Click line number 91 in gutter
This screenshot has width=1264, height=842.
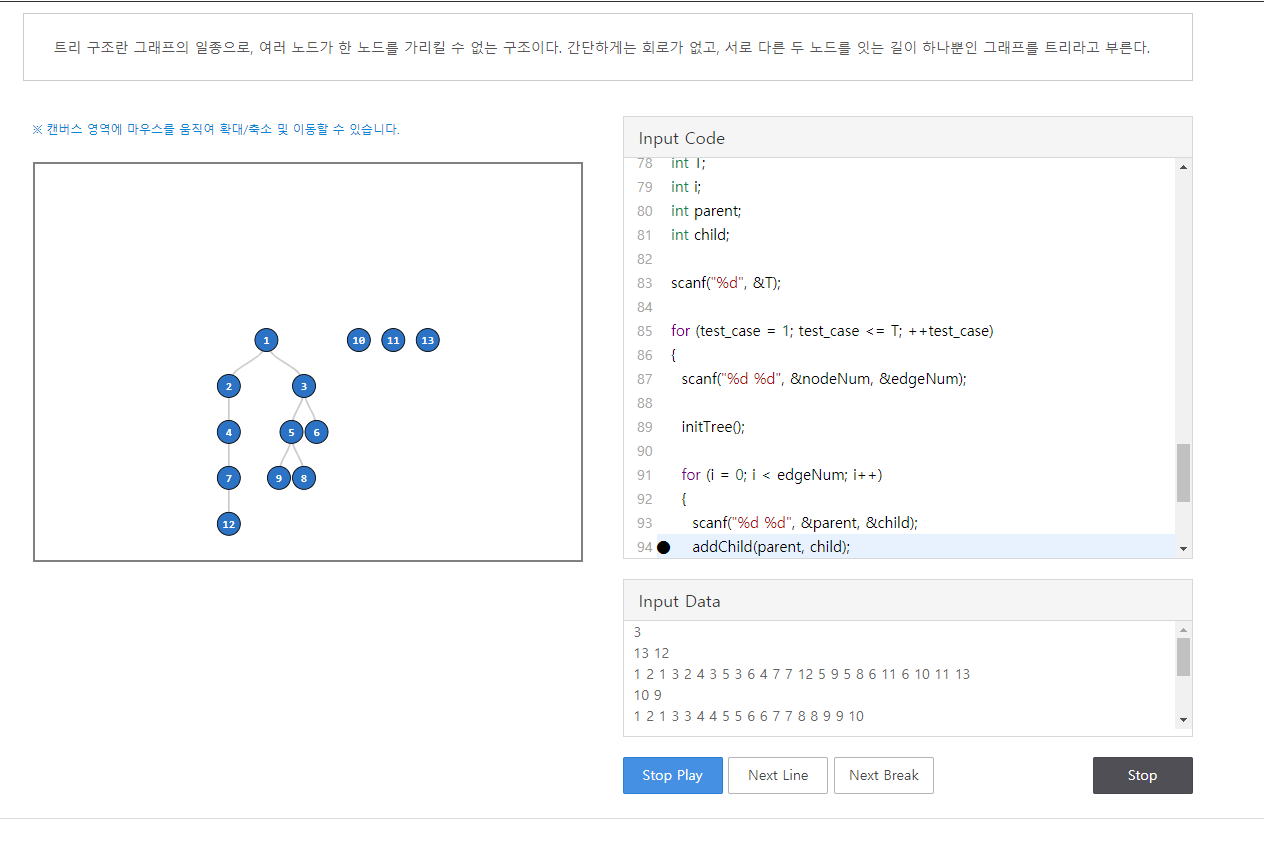coord(644,475)
